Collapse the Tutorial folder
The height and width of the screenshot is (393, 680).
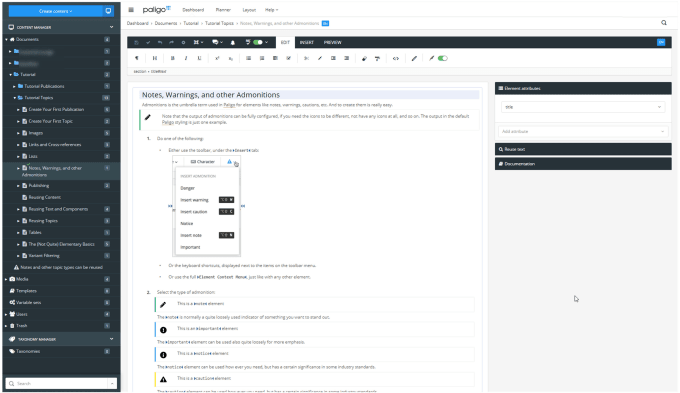[11, 75]
